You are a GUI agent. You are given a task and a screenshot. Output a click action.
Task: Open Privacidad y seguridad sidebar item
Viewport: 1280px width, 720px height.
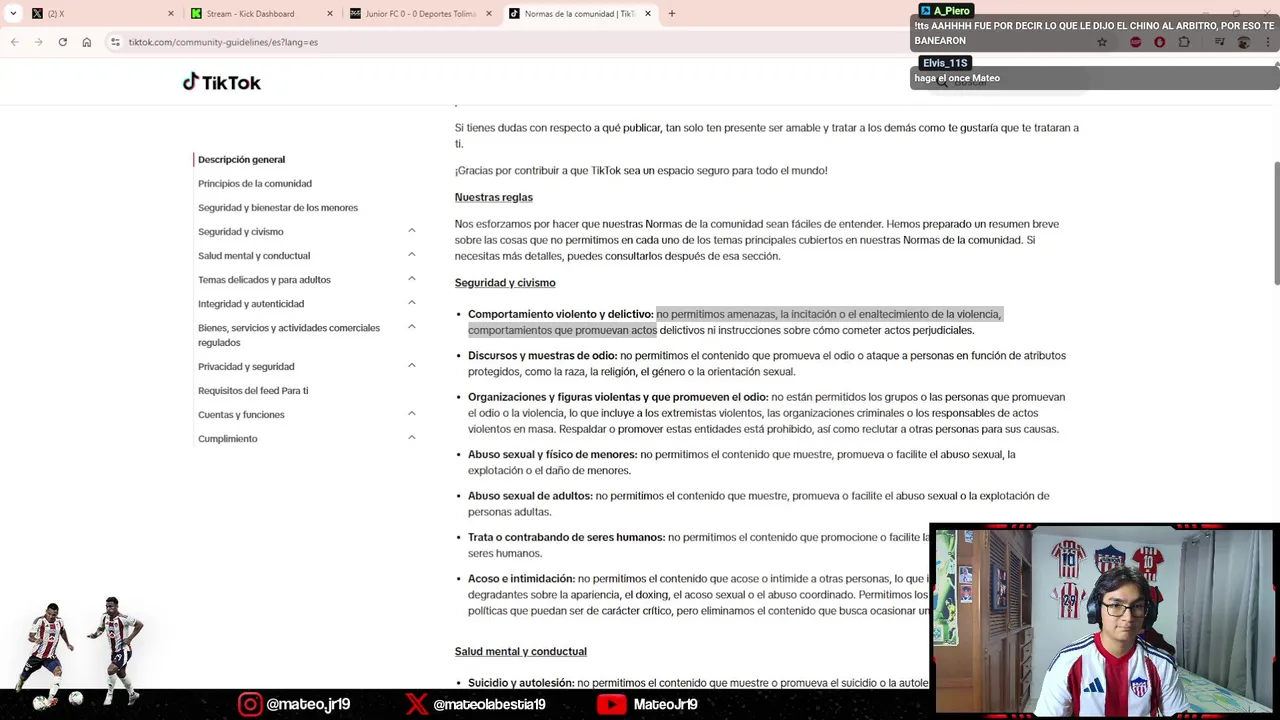[246, 366]
